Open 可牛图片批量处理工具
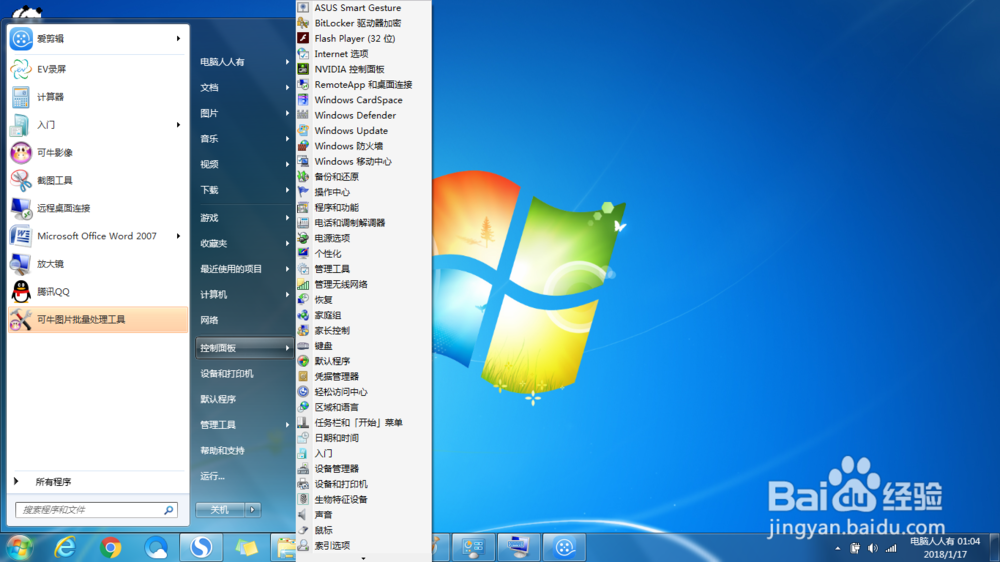The height and width of the screenshot is (562, 1000). click(98, 320)
